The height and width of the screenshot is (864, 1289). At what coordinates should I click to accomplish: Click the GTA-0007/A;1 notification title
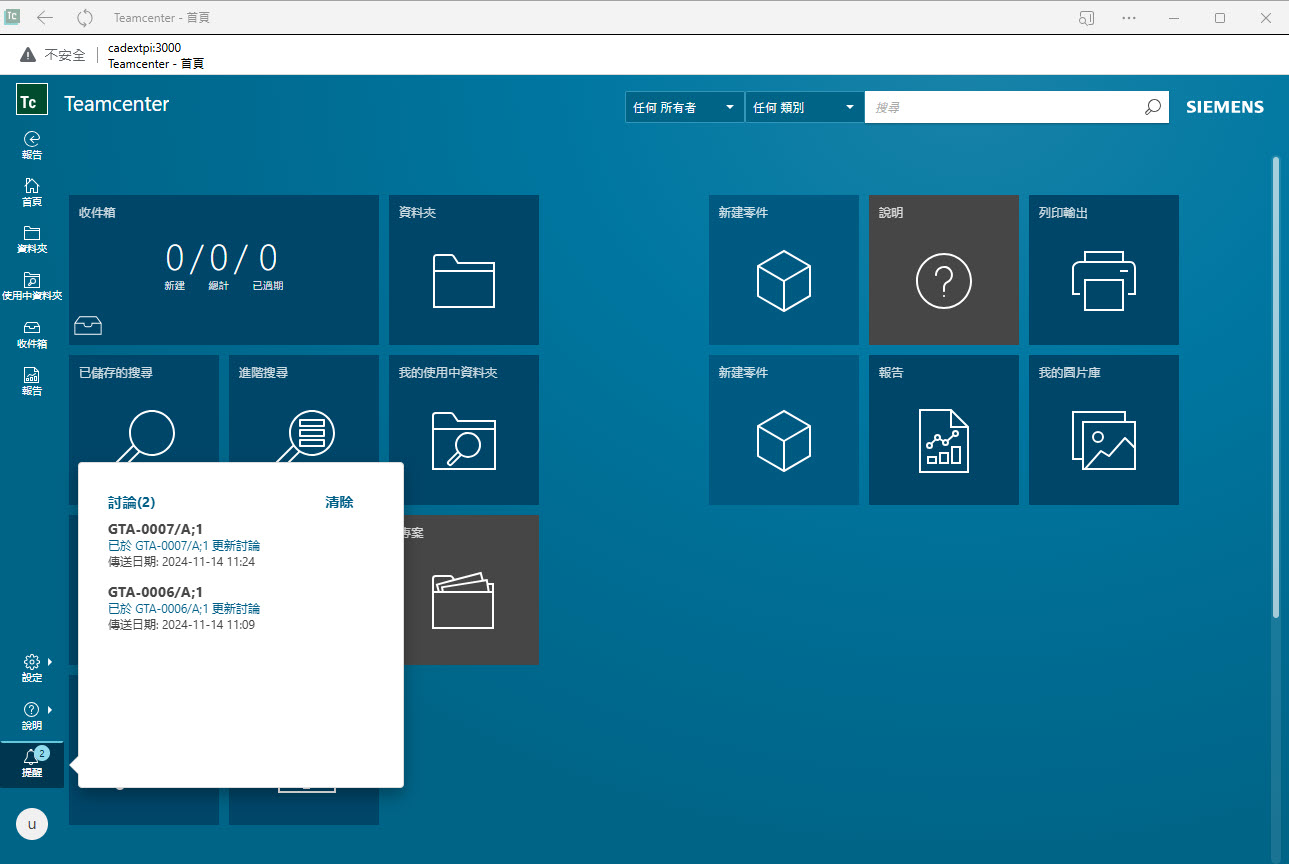155,529
